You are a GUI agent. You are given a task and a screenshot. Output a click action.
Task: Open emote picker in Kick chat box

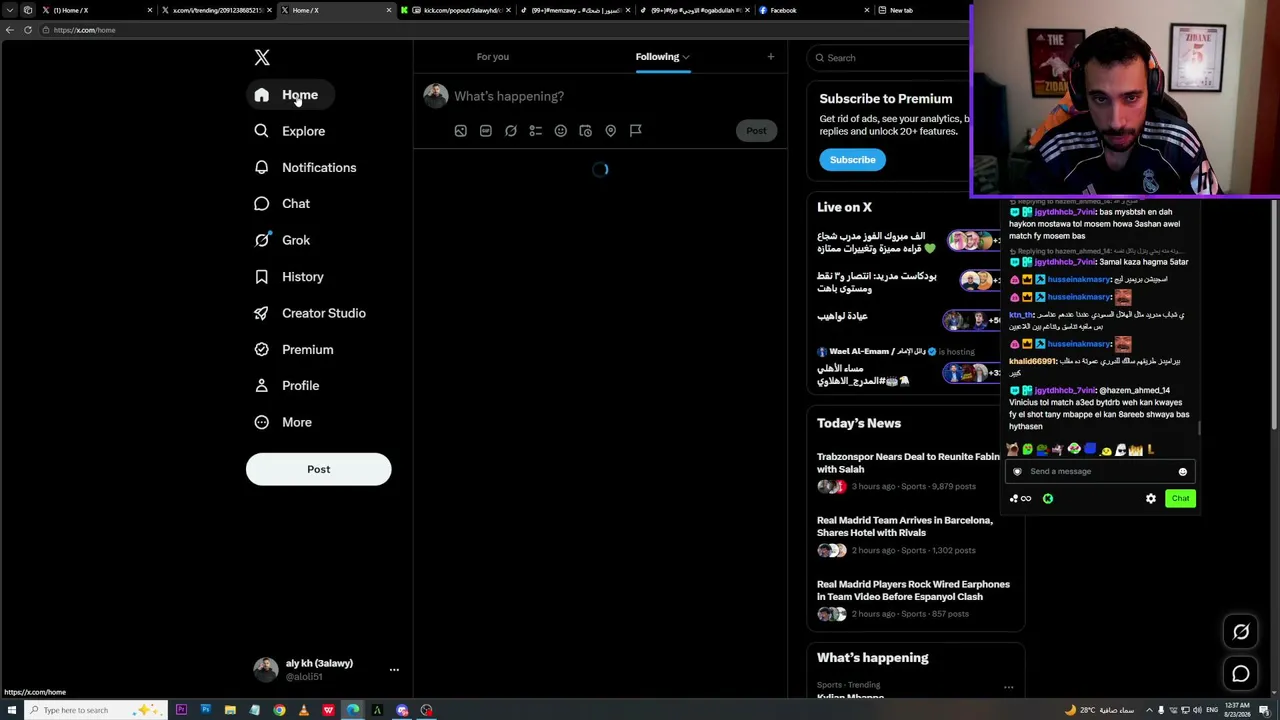tap(1182, 472)
